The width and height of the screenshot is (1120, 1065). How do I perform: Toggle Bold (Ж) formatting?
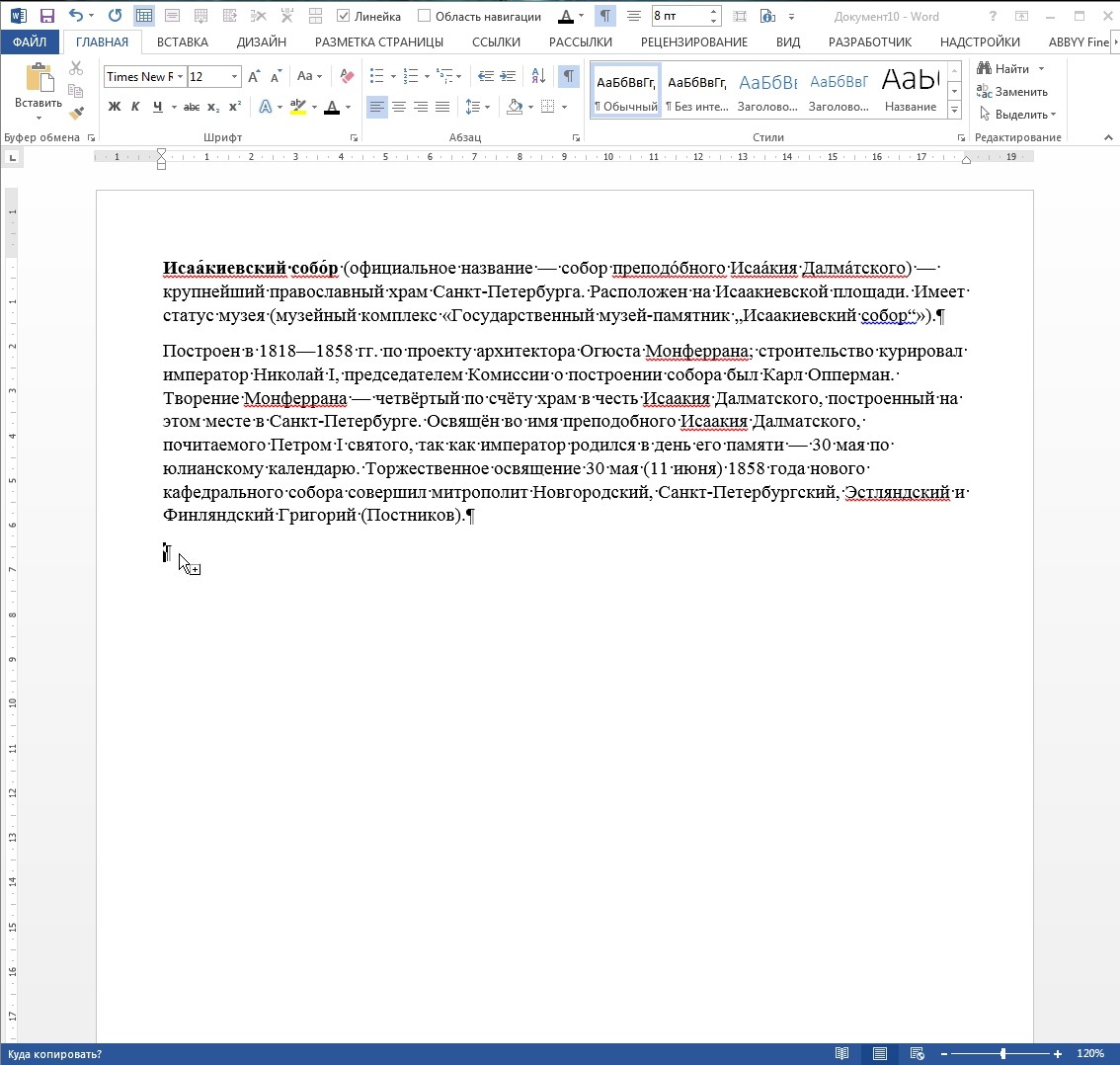pos(115,107)
